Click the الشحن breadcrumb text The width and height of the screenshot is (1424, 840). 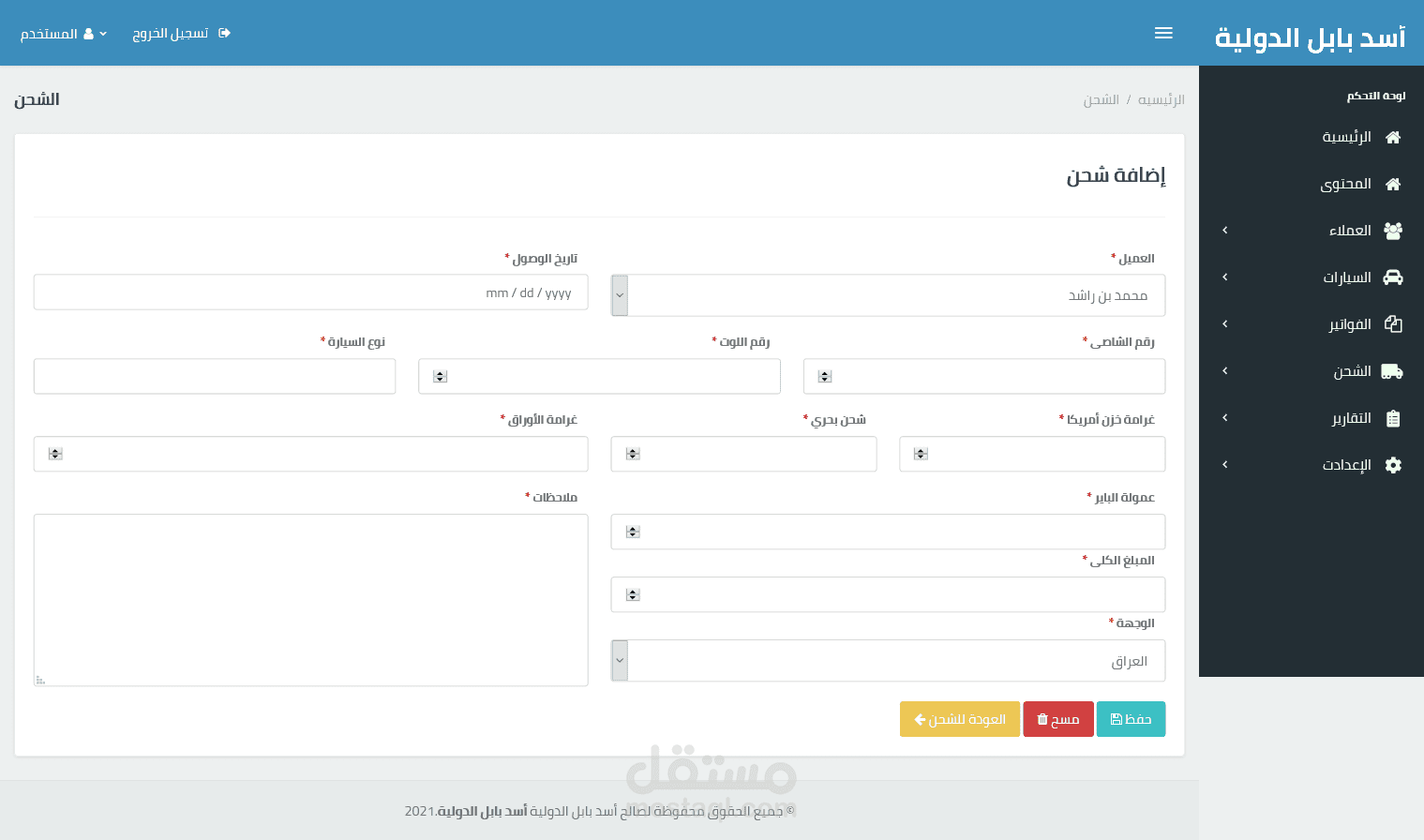pyautogui.click(x=1102, y=99)
